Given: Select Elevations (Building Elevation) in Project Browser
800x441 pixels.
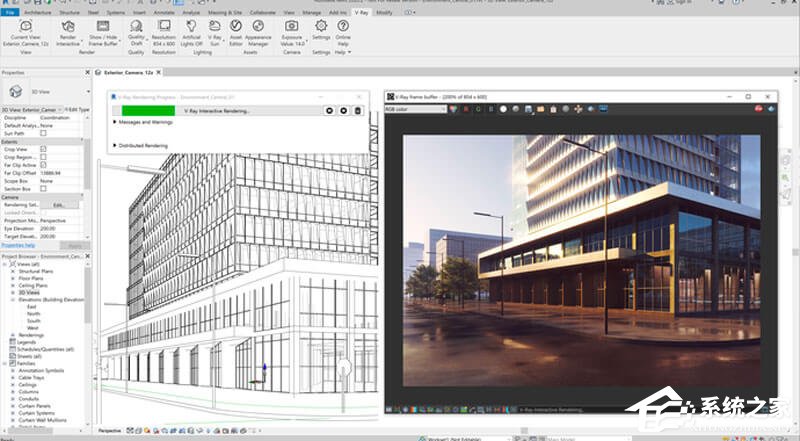Looking at the screenshot, I should (52, 299).
